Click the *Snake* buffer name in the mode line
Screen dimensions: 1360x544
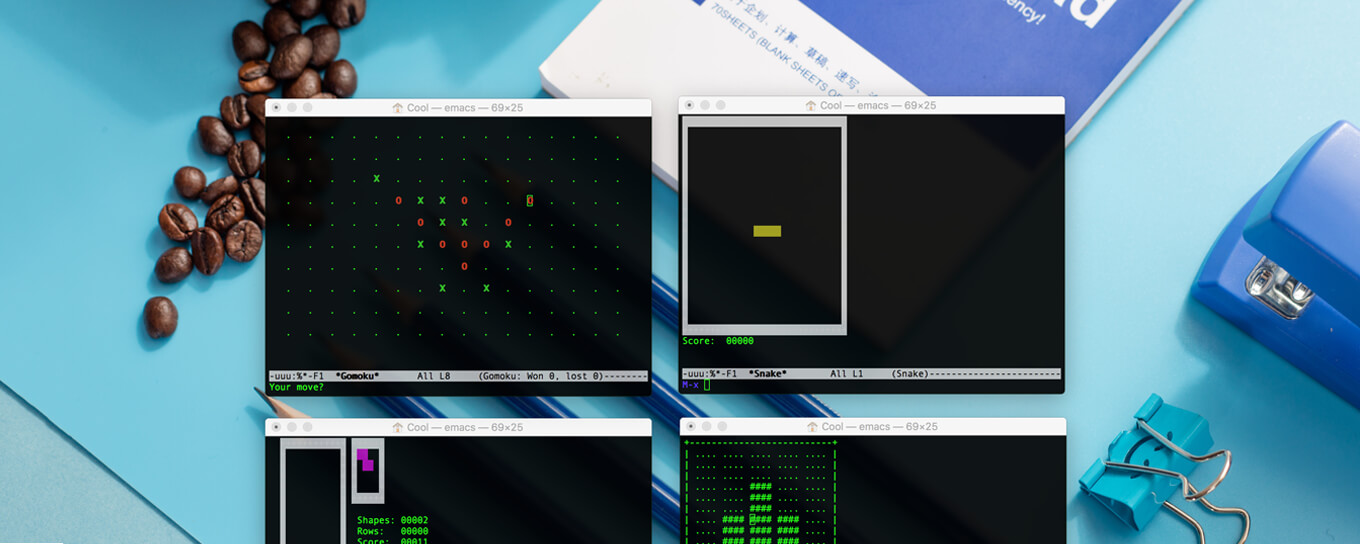(x=767, y=374)
